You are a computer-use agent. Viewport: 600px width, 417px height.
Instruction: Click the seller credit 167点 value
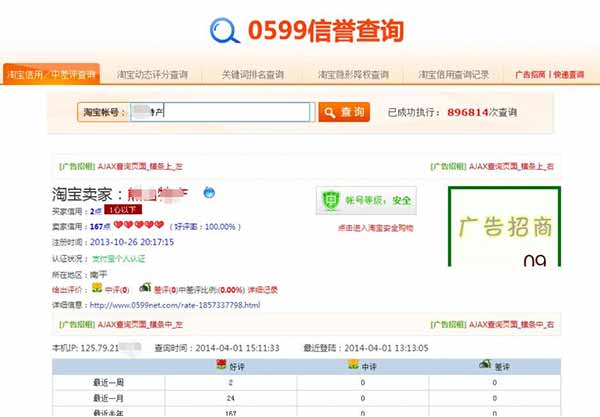tap(100, 226)
